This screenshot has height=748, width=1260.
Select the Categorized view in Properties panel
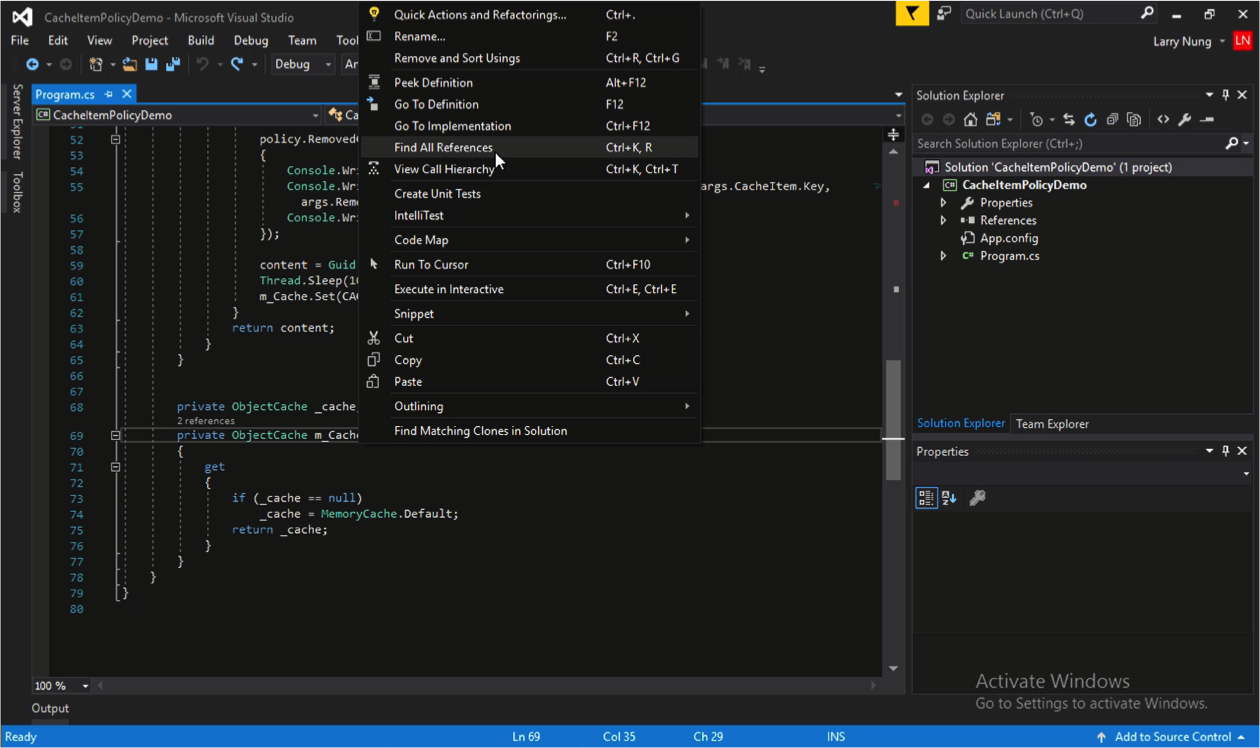coord(927,498)
